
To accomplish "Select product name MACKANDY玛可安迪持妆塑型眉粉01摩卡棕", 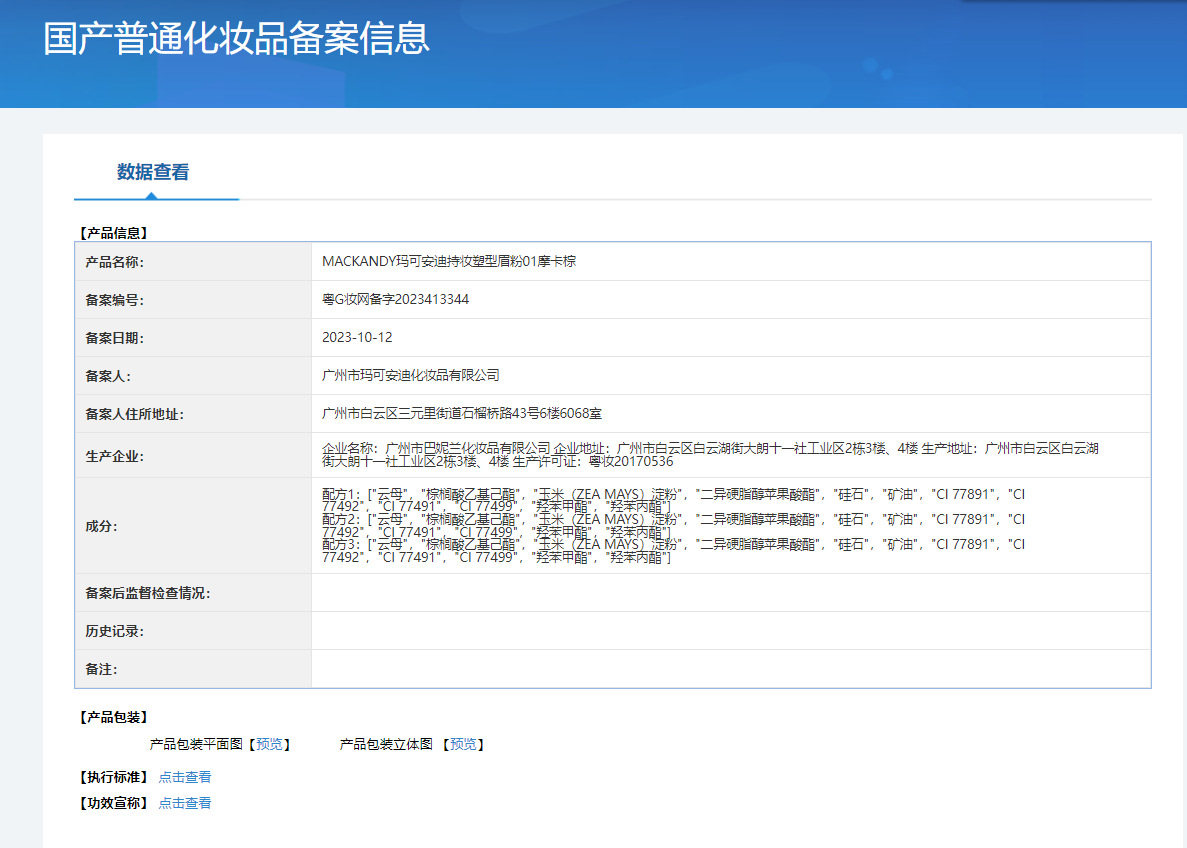I will pyautogui.click(x=449, y=261).
